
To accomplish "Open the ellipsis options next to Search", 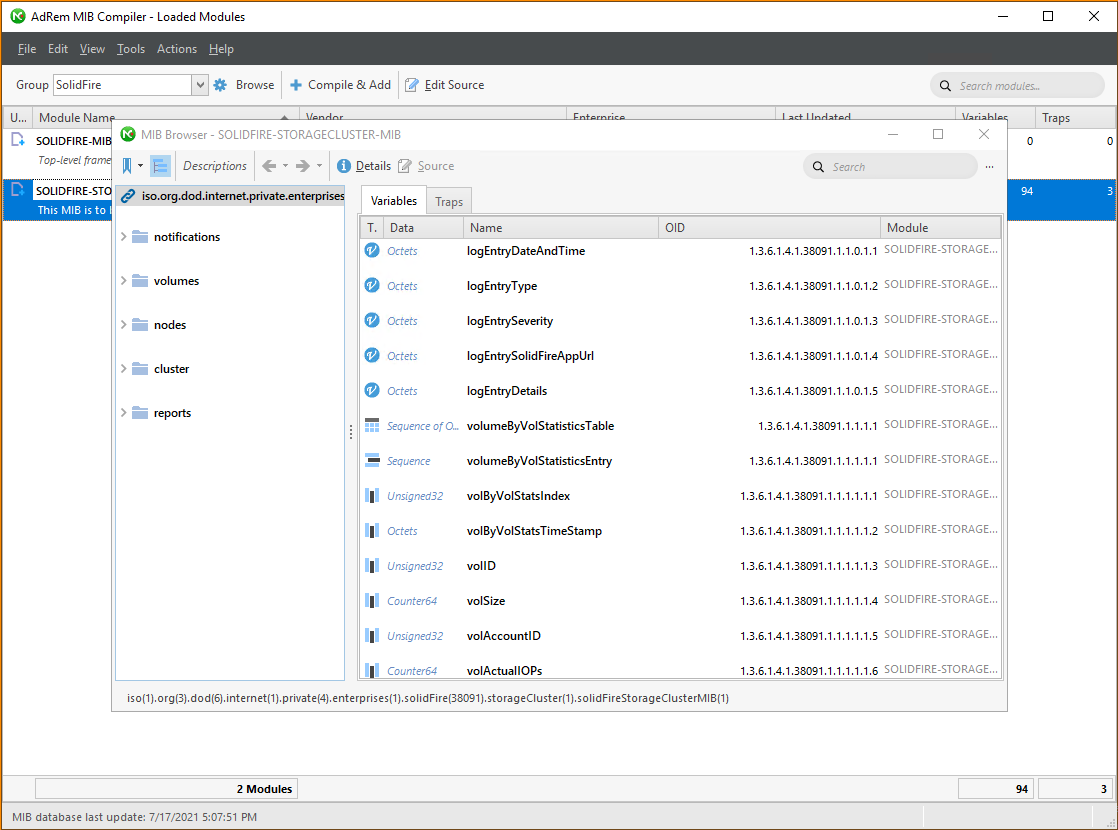I will (x=990, y=167).
